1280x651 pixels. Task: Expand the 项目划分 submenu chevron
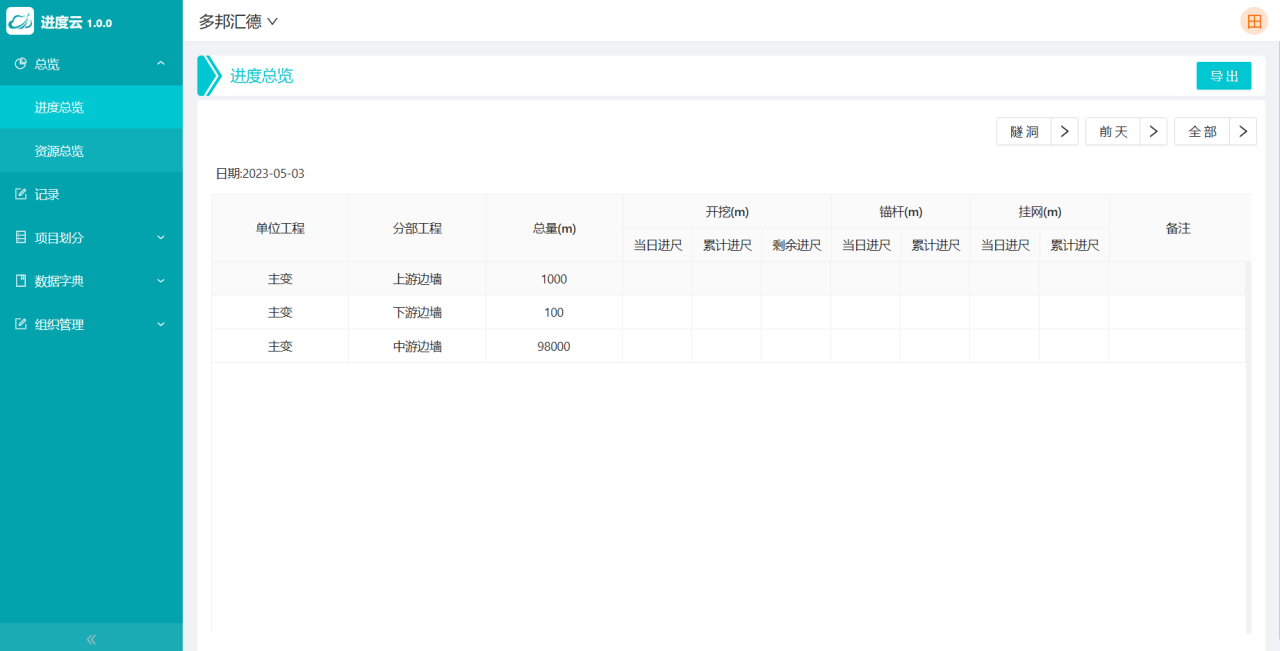161,238
